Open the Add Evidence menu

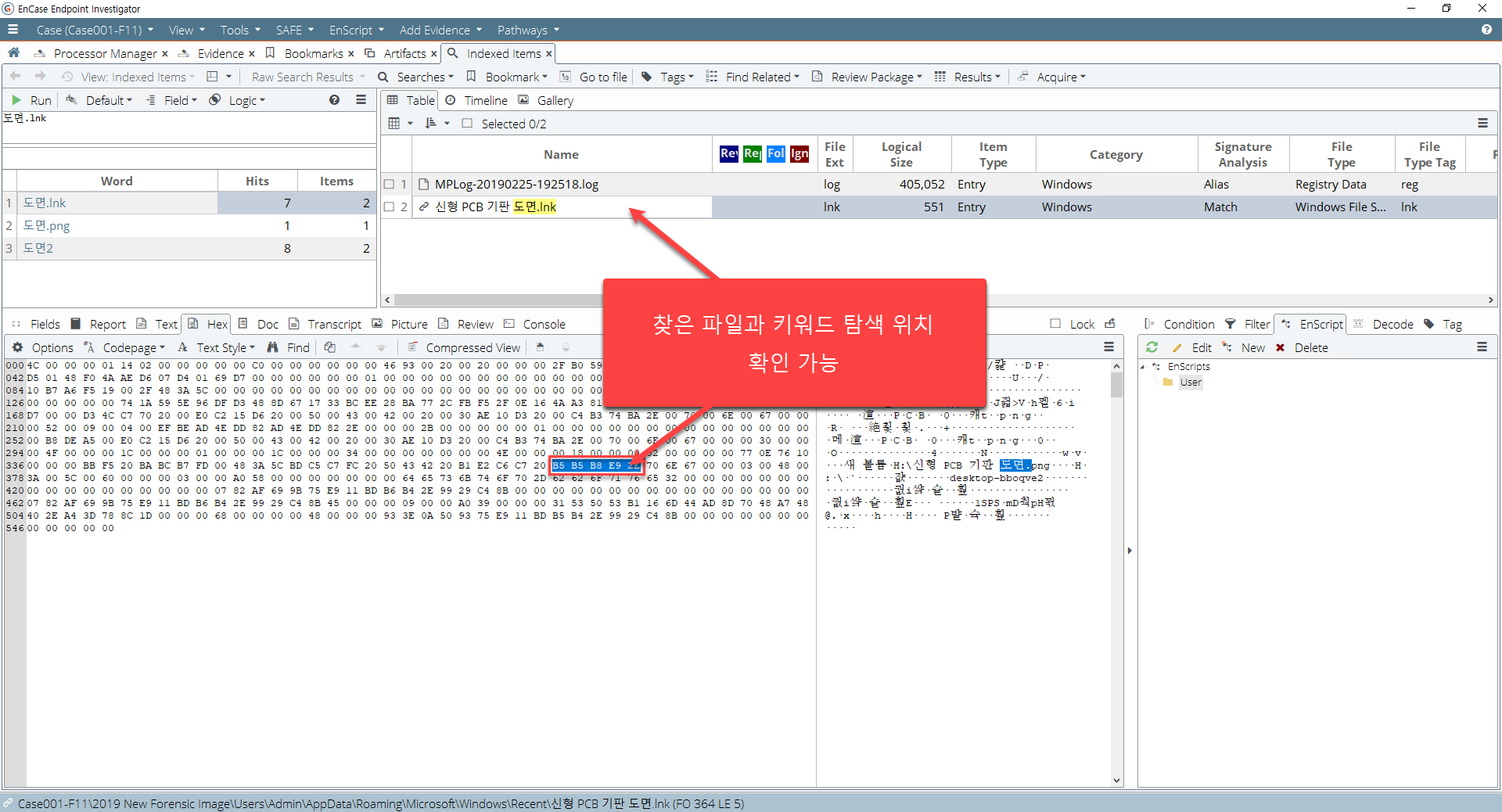[440, 30]
